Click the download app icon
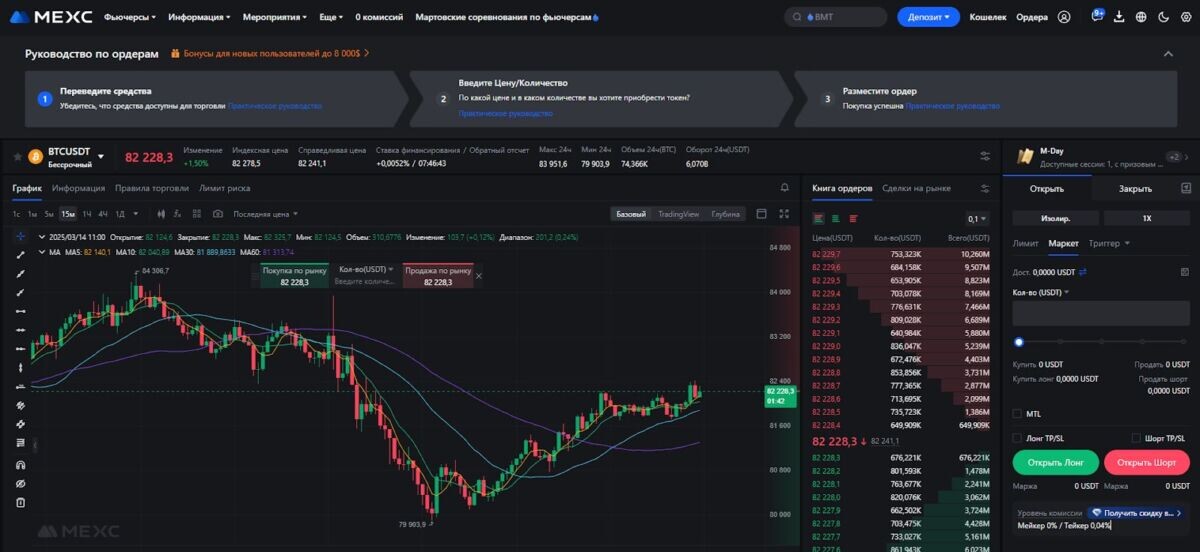 pos(1118,17)
